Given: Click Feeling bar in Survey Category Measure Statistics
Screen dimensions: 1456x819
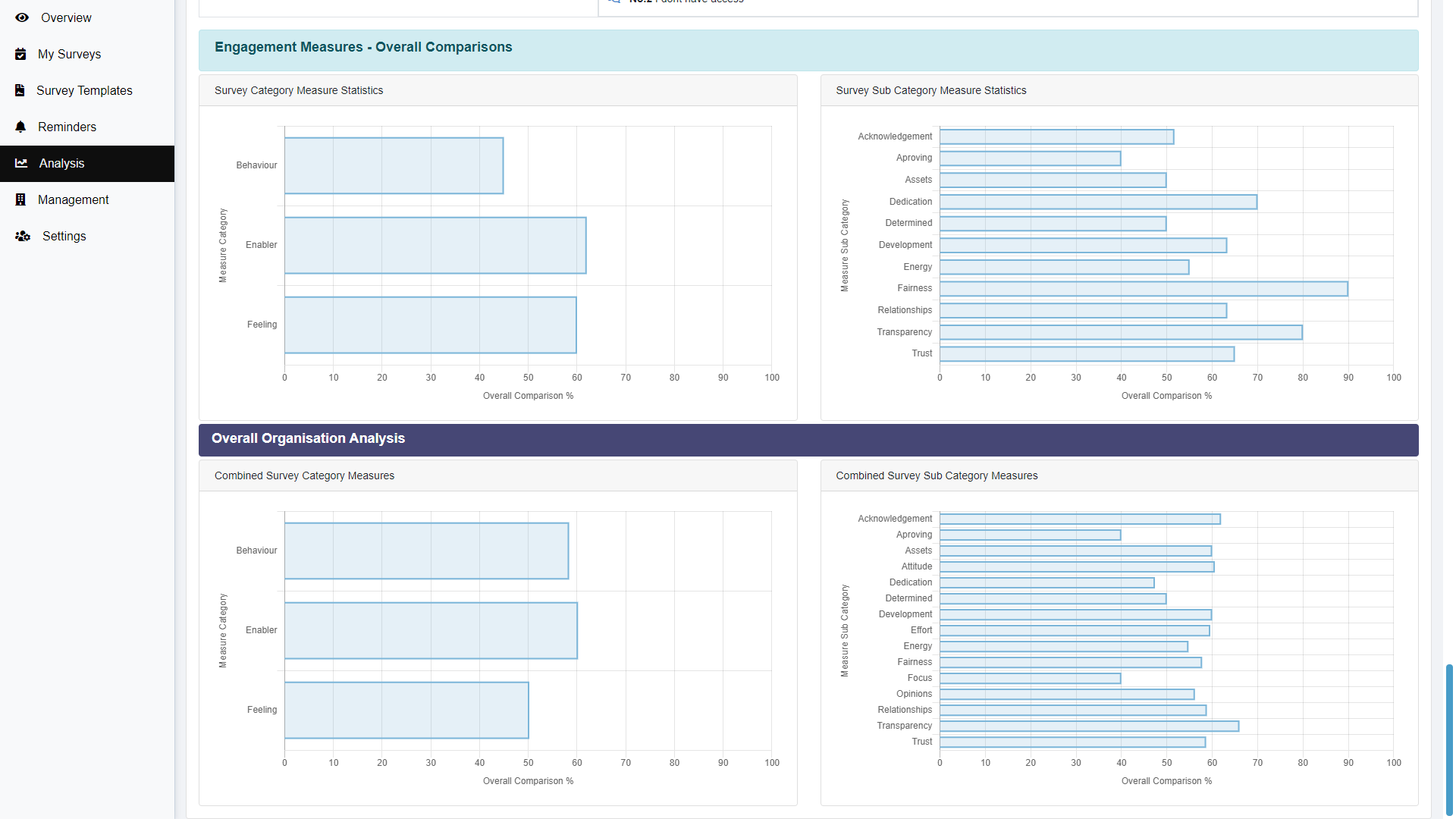Looking at the screenshot, I should click(431, 325).
